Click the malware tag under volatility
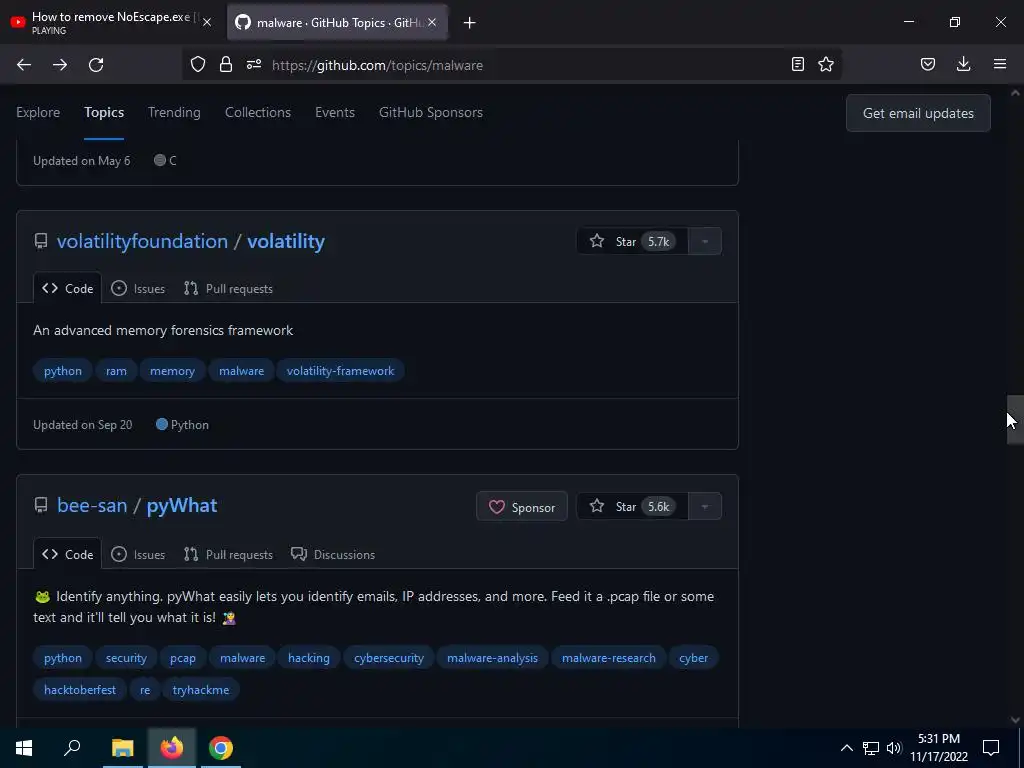The image size is (1024, 768). (242, 371)
